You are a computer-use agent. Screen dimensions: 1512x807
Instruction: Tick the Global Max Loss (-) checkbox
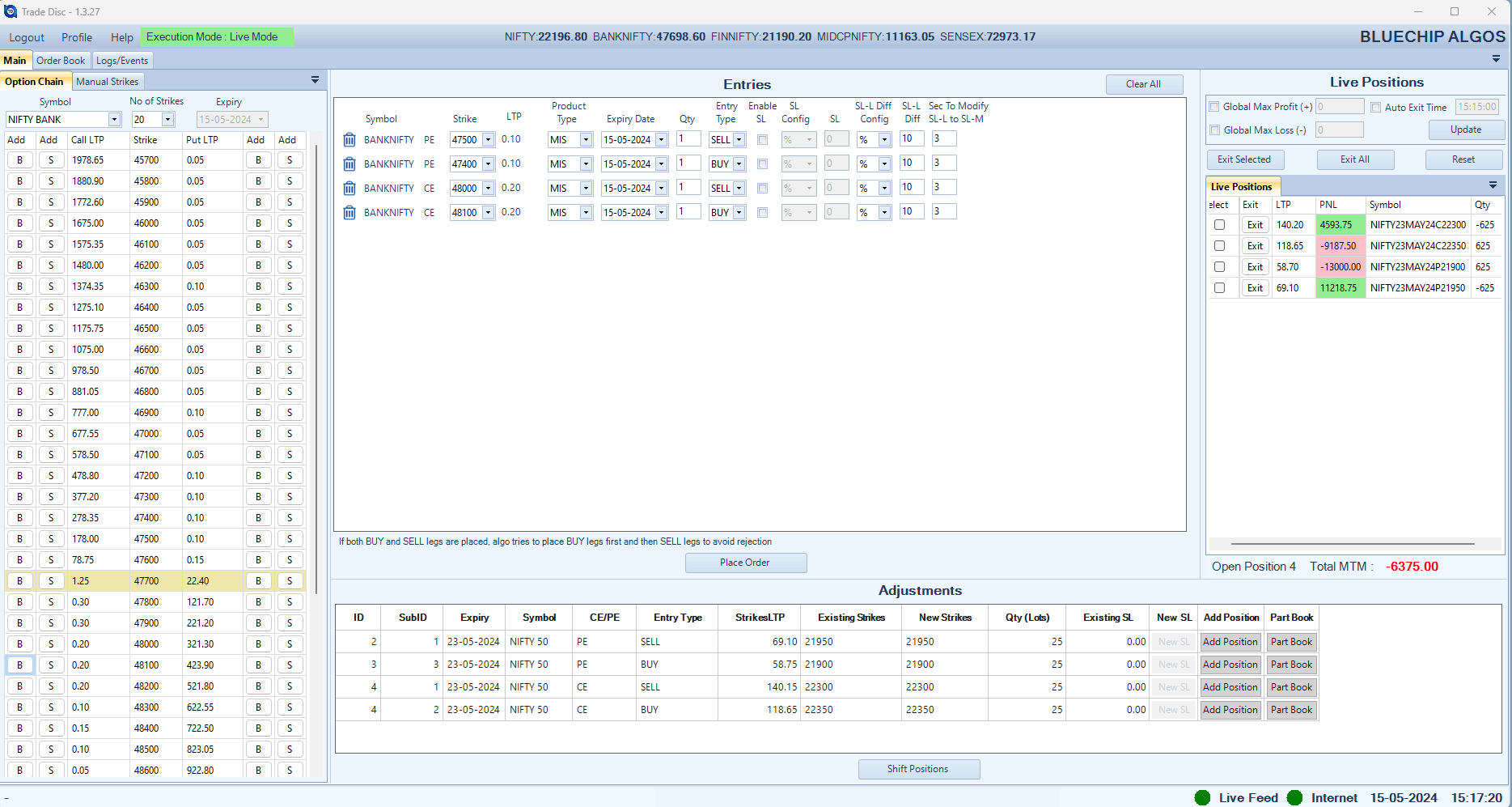click(1214, 130)
